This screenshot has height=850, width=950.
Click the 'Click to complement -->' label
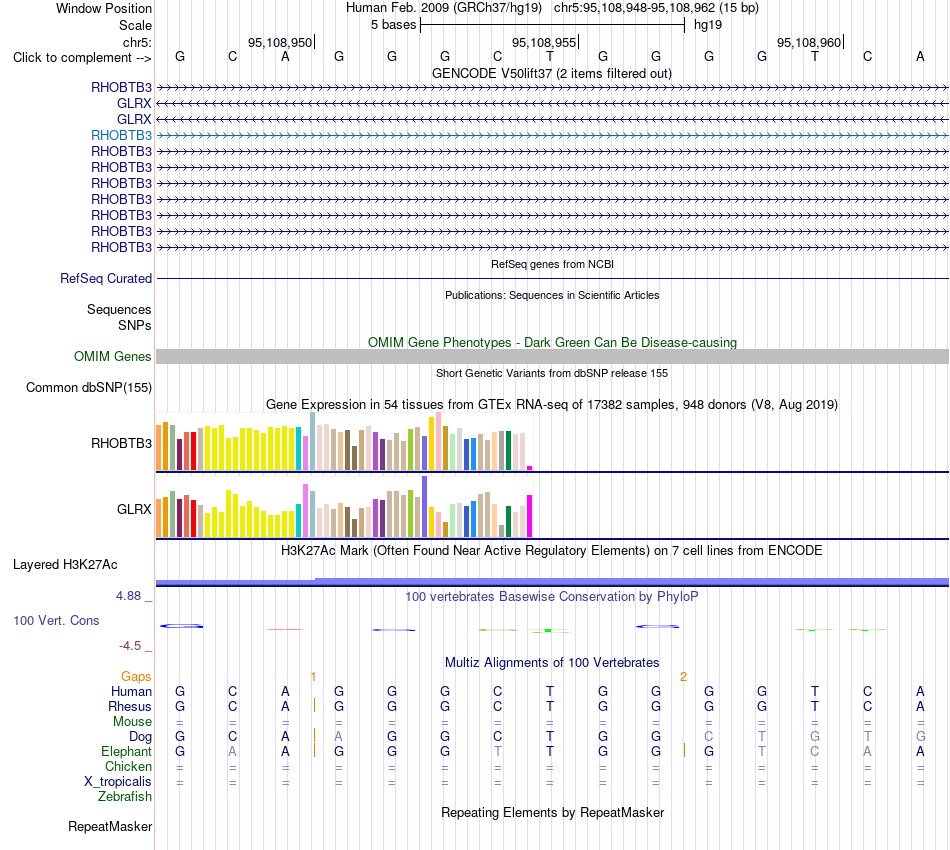(x=82, y=58)
